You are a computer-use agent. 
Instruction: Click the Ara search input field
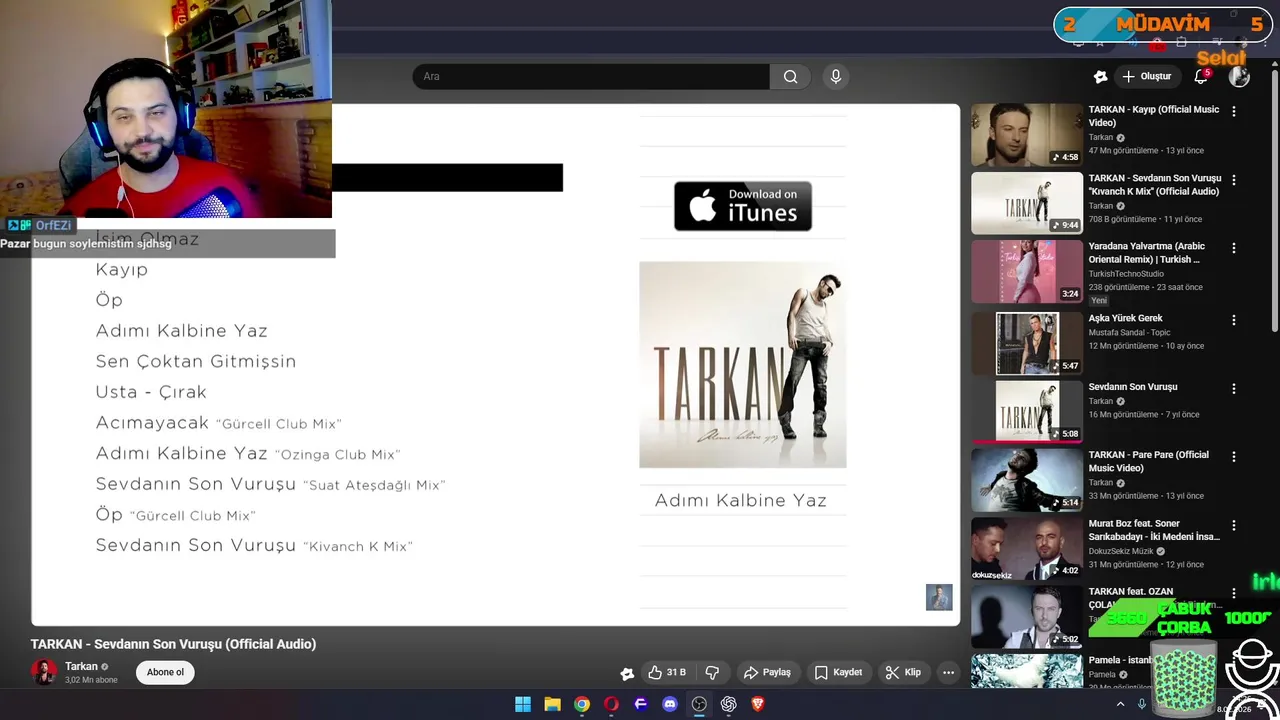[591, 77]
